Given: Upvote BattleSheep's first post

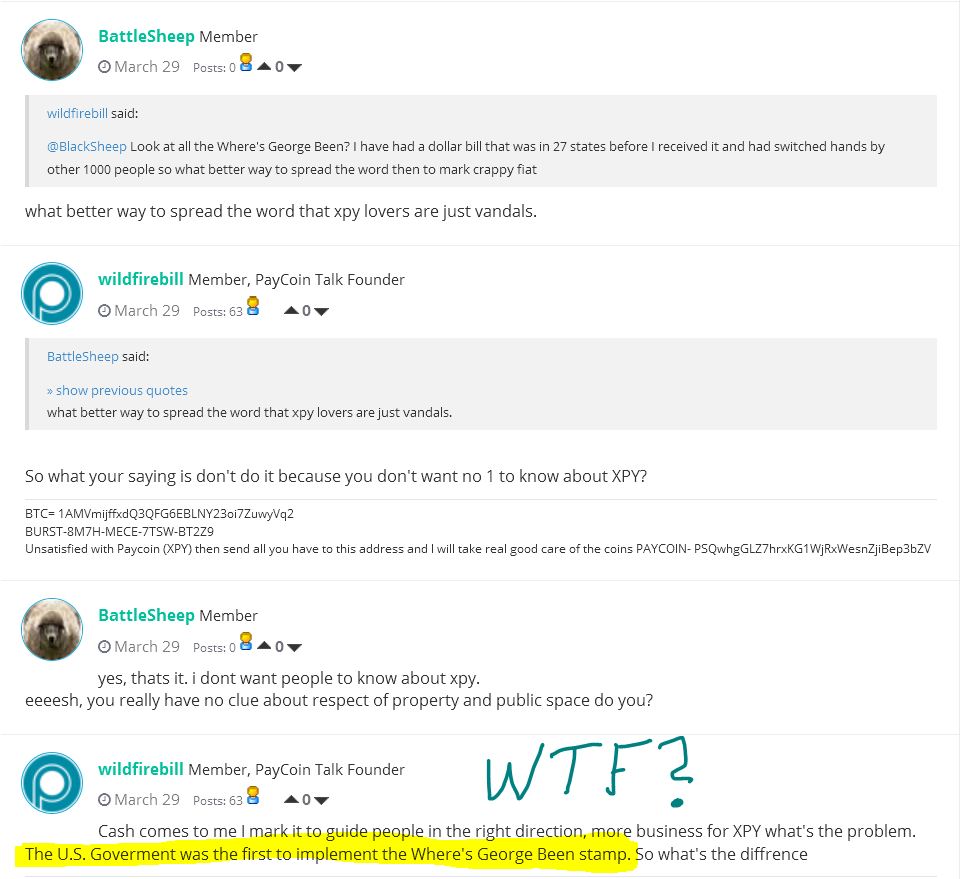Looking at the screenshot, I should coord(264,66).
